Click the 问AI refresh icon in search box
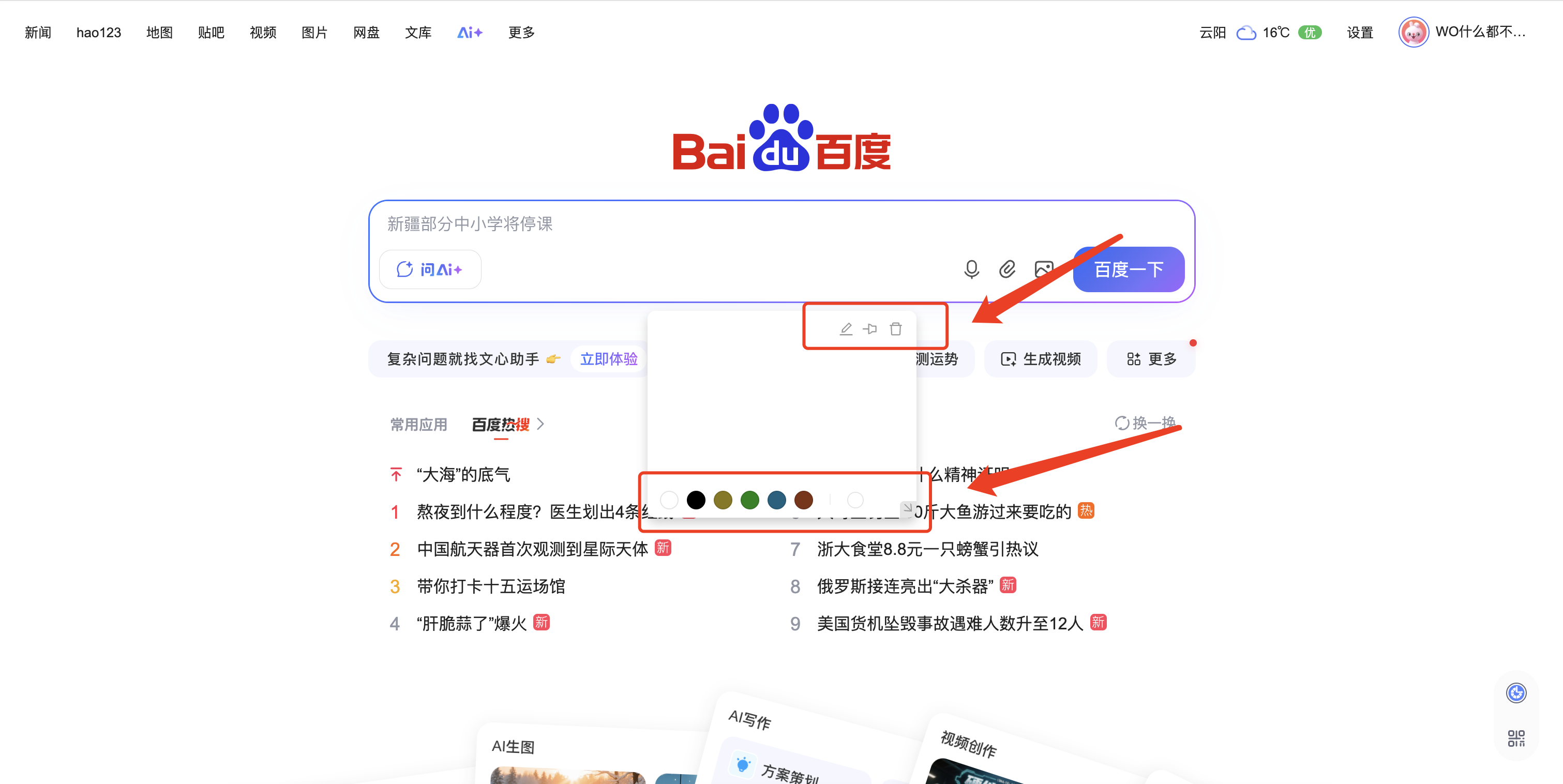The width and height of the screenshot is (1563, 784). coord(404,269)
